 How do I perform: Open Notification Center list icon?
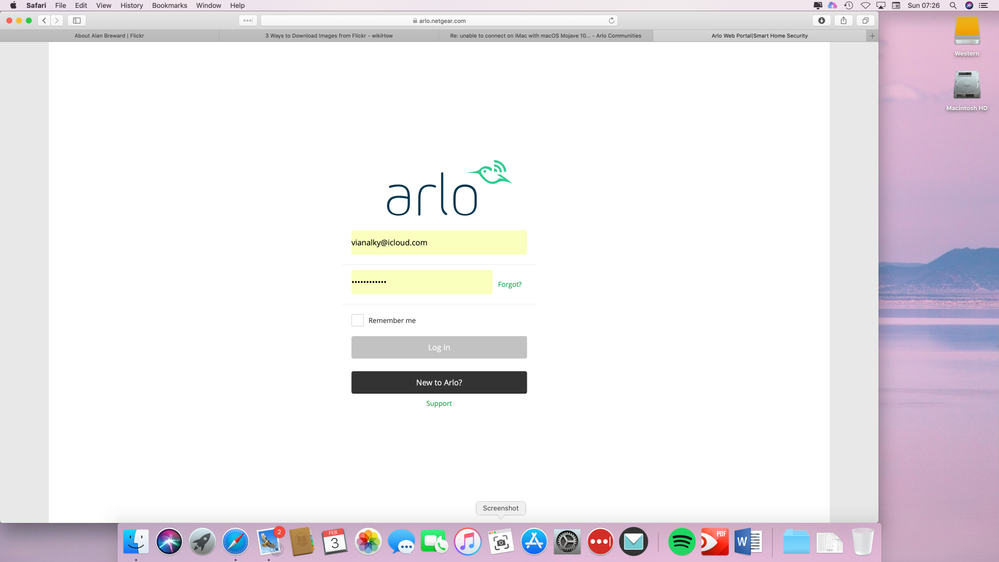(x=984, y=5)
